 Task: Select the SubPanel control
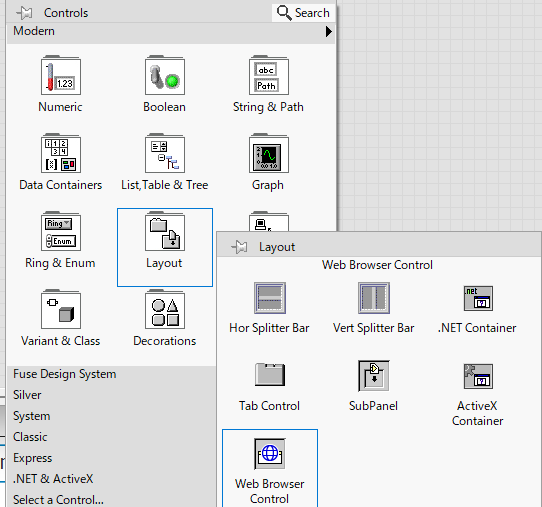tap(374, 376)
